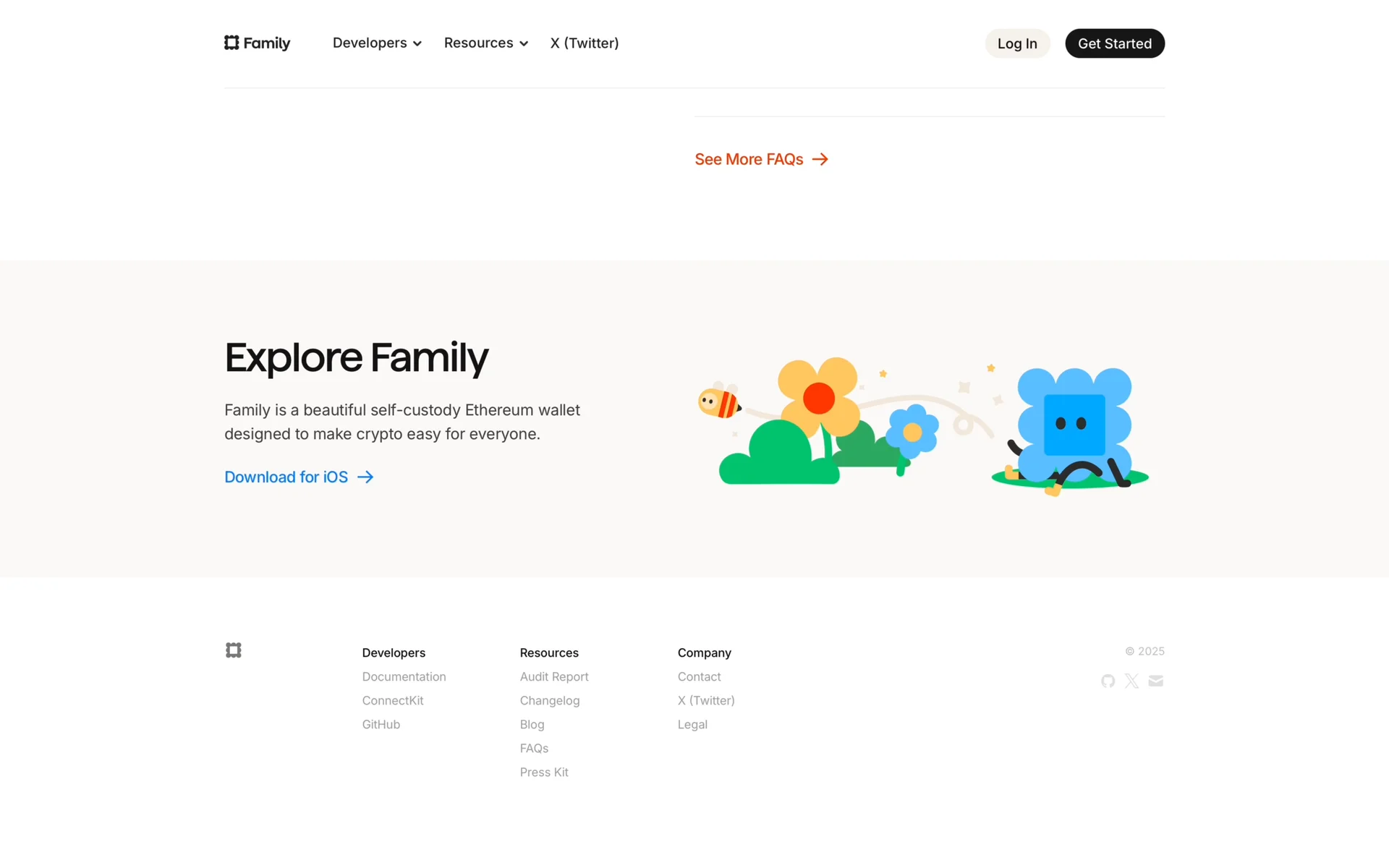Image resolution: width=1389 pixels, height=868 pixels.
Task: Open X (Twitter) link in top navigation
Action: (584, 43)
